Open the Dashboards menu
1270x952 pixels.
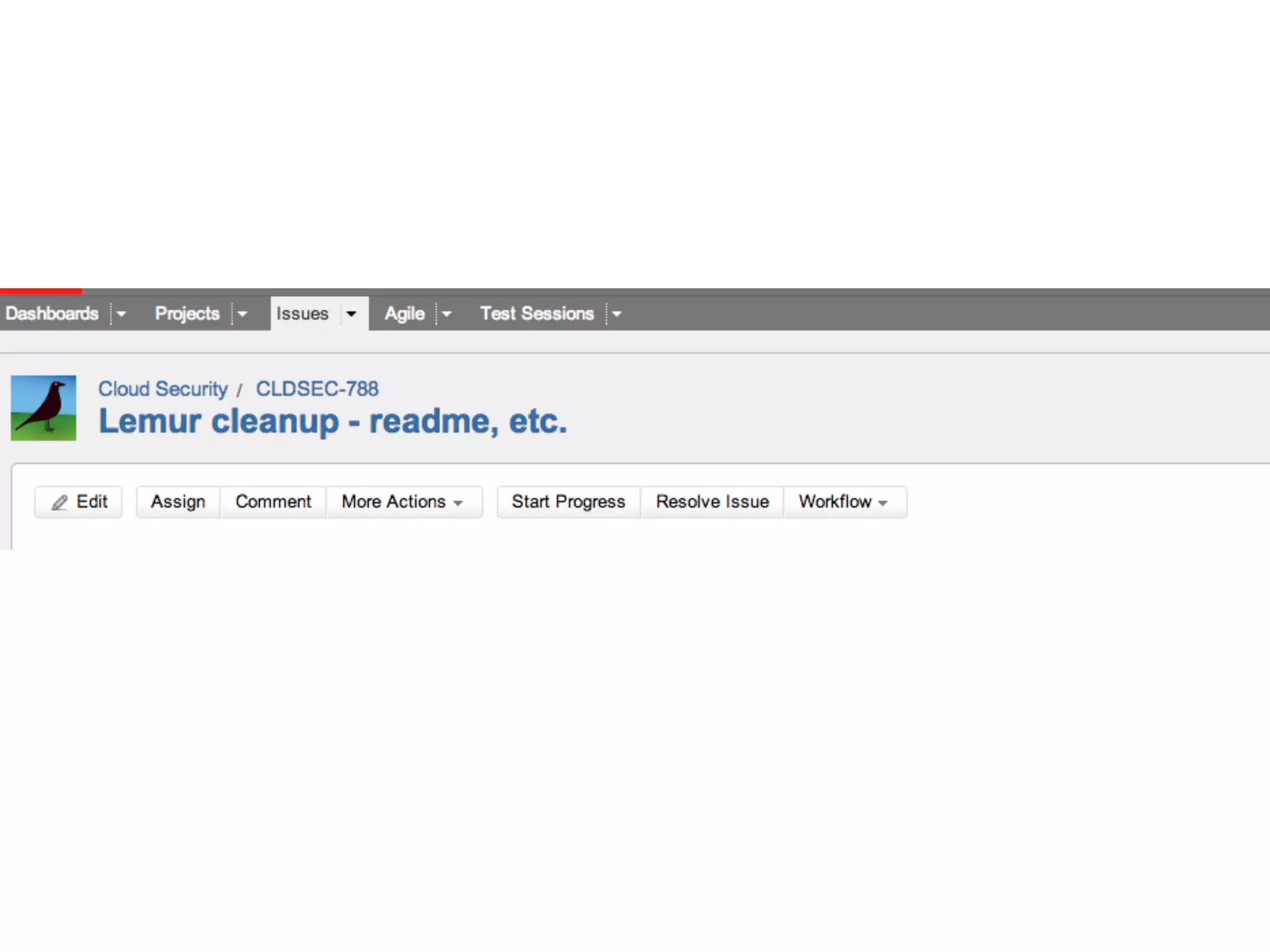pos(52,314)
